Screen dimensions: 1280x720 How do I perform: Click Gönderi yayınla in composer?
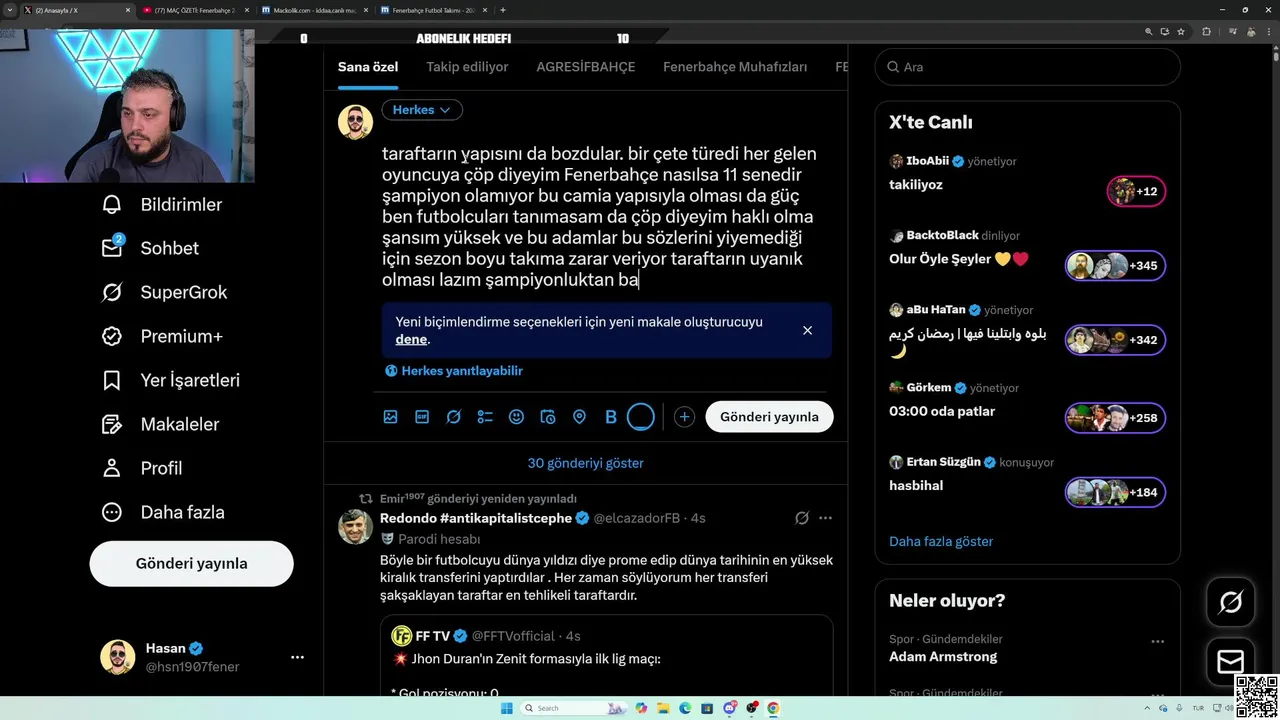769,417
